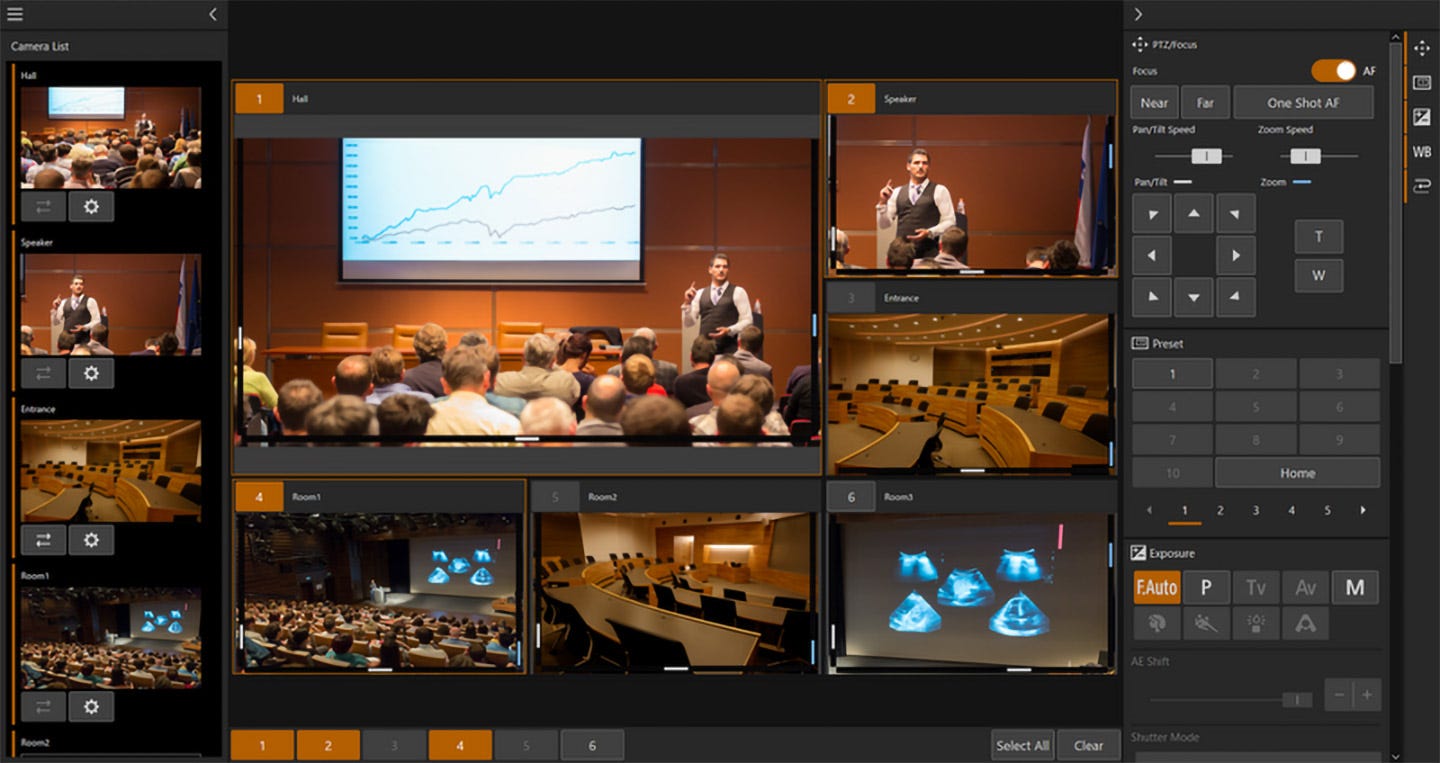Switch to preset page 5
This screenshot has width=1440, height=763.
(1327, 510)
